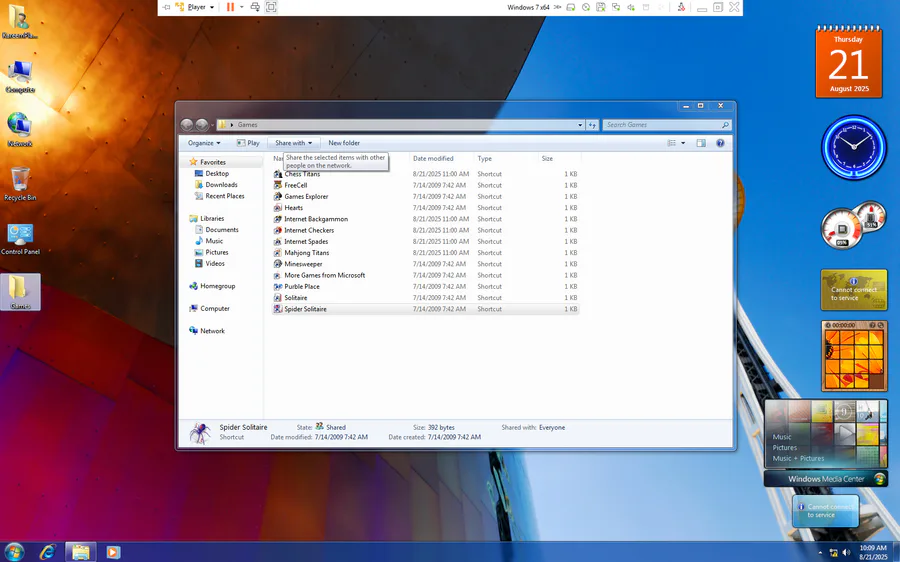The width and height of the screenshot is (900, 562).
Task: Click the Explorer Forward navigation button
Action: (201, 125)
